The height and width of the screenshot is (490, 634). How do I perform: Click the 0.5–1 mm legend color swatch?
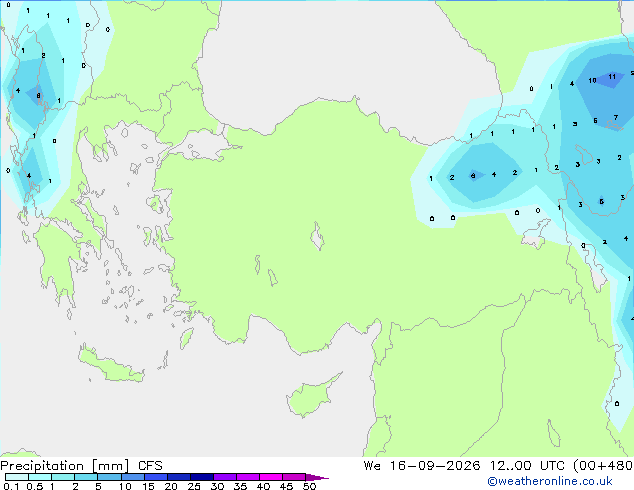pyautogui.click(x=40, y=477)
